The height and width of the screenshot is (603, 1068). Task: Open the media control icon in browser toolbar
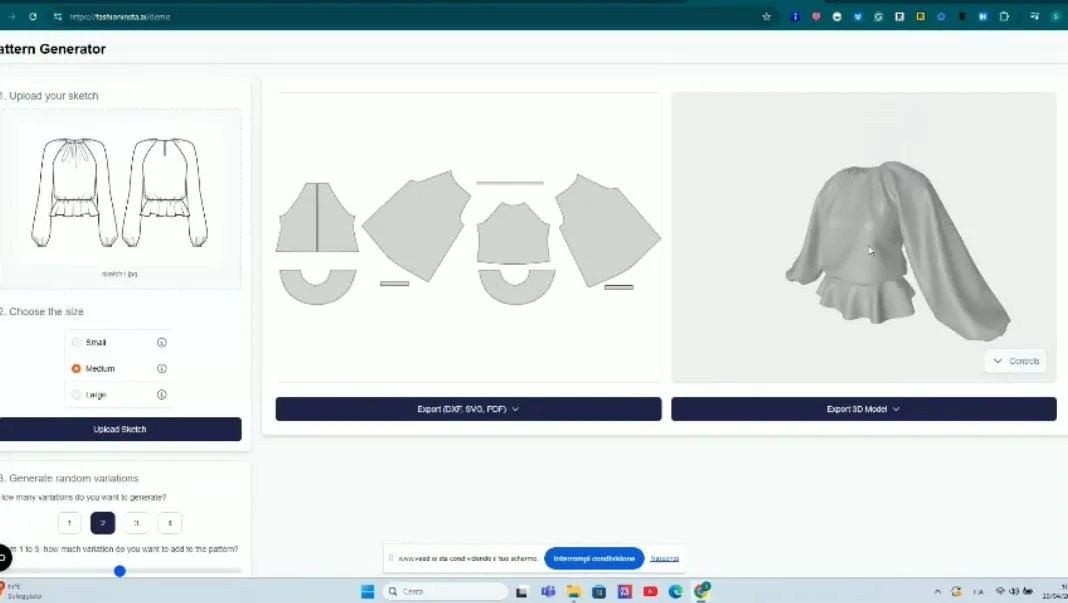click(x=1035, y=16)
